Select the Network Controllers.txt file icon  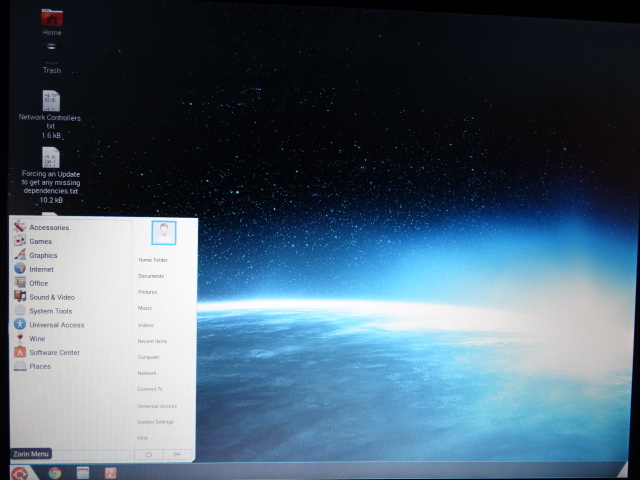(x=51, y=101)
